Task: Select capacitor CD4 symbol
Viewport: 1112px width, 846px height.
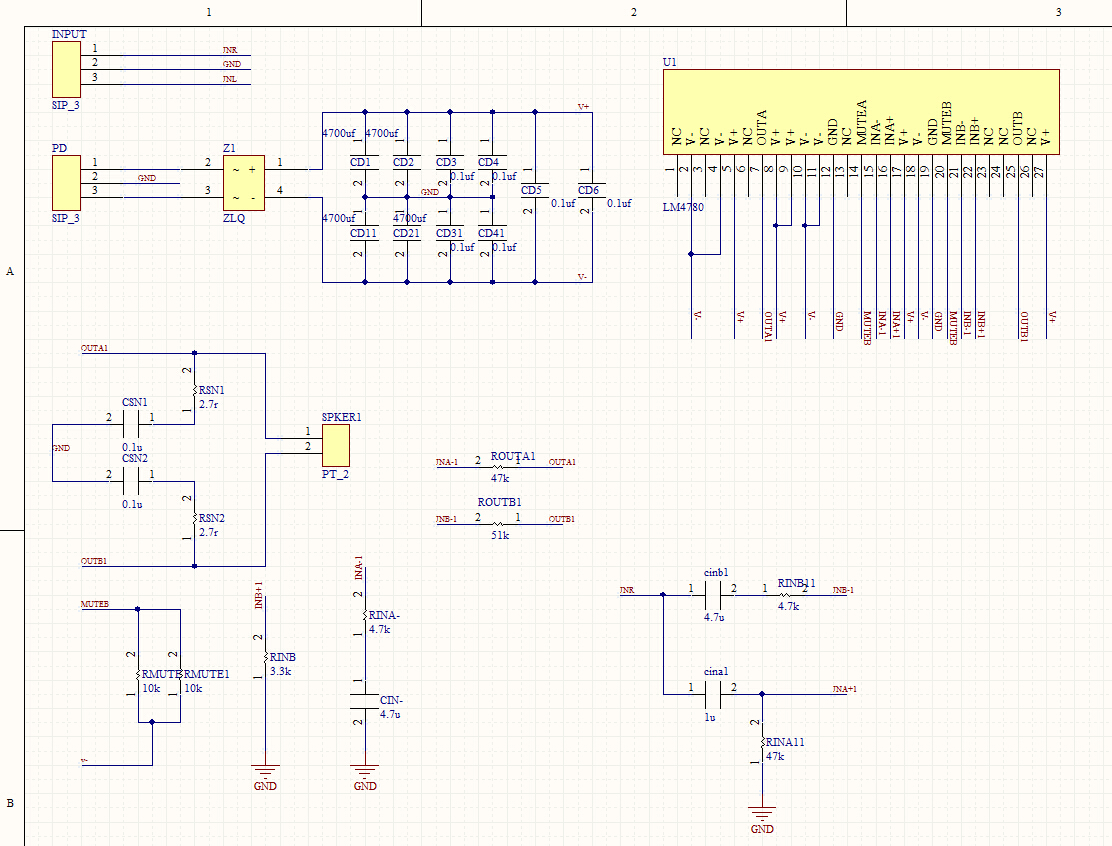Action: [492, 162]
